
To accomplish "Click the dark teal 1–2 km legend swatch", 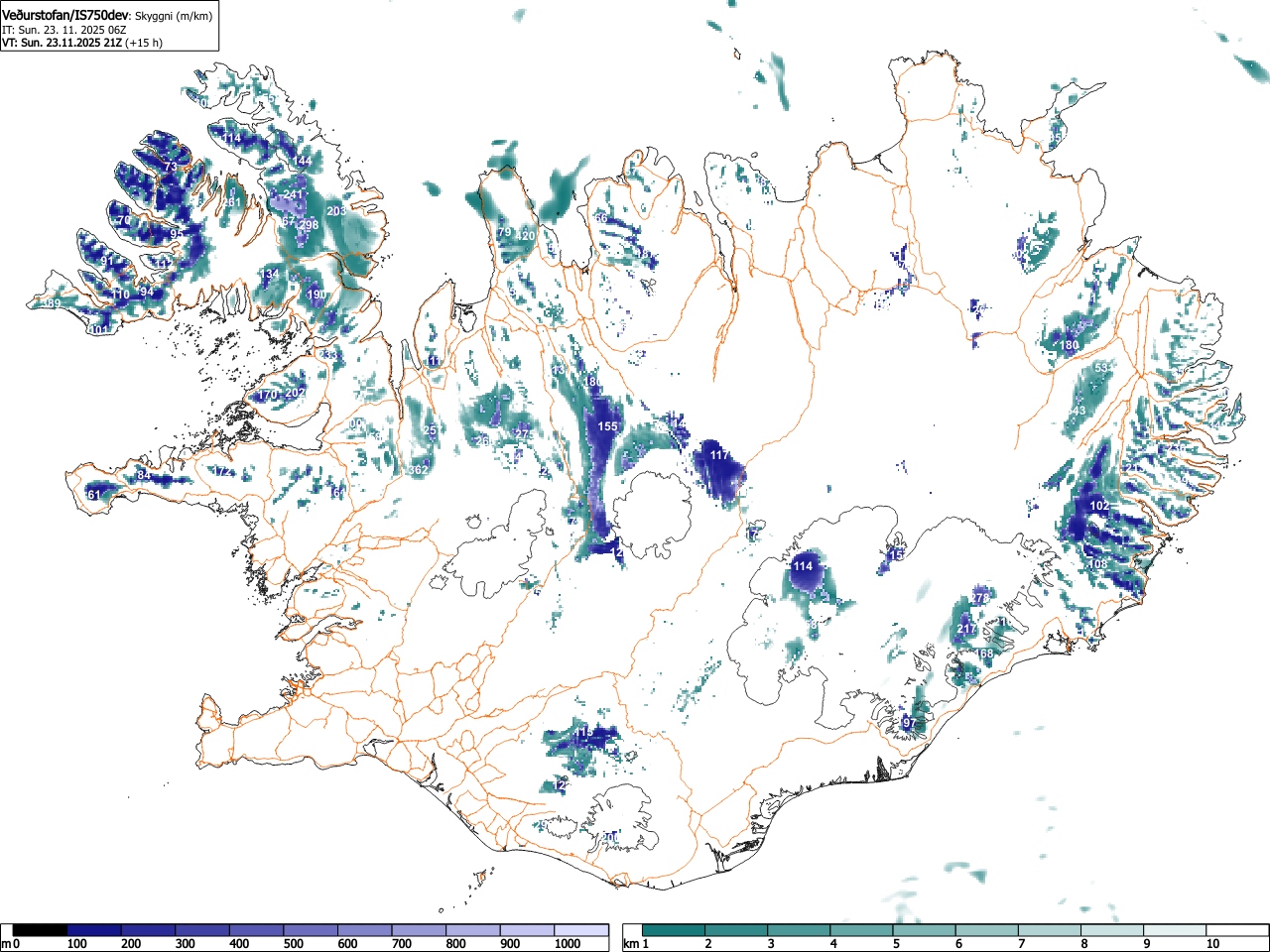I will 674,930.
